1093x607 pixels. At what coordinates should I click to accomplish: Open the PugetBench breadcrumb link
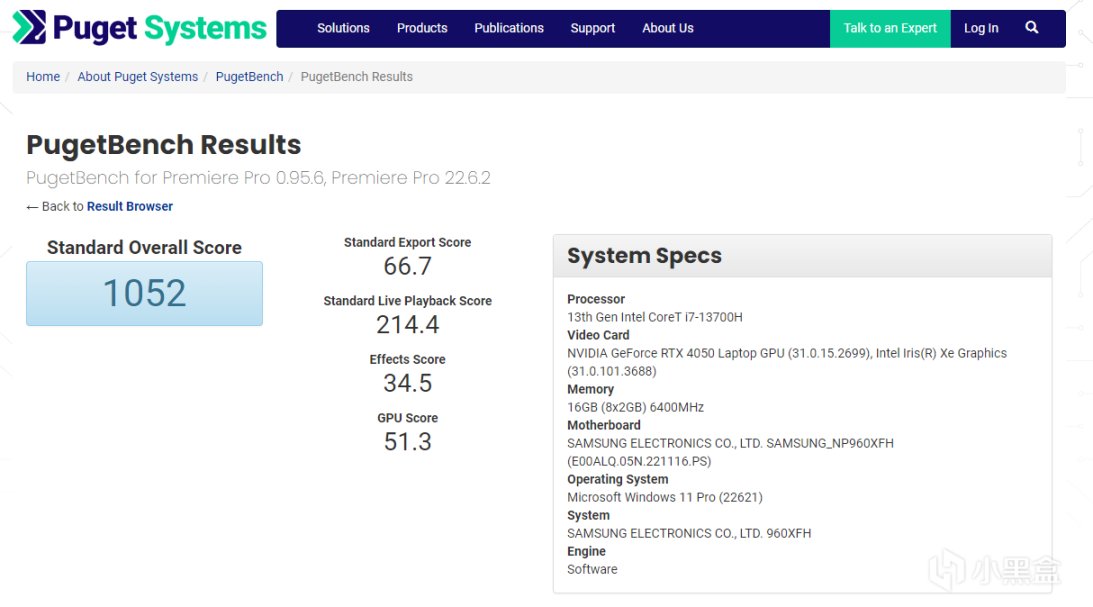(x=250, y=77)
